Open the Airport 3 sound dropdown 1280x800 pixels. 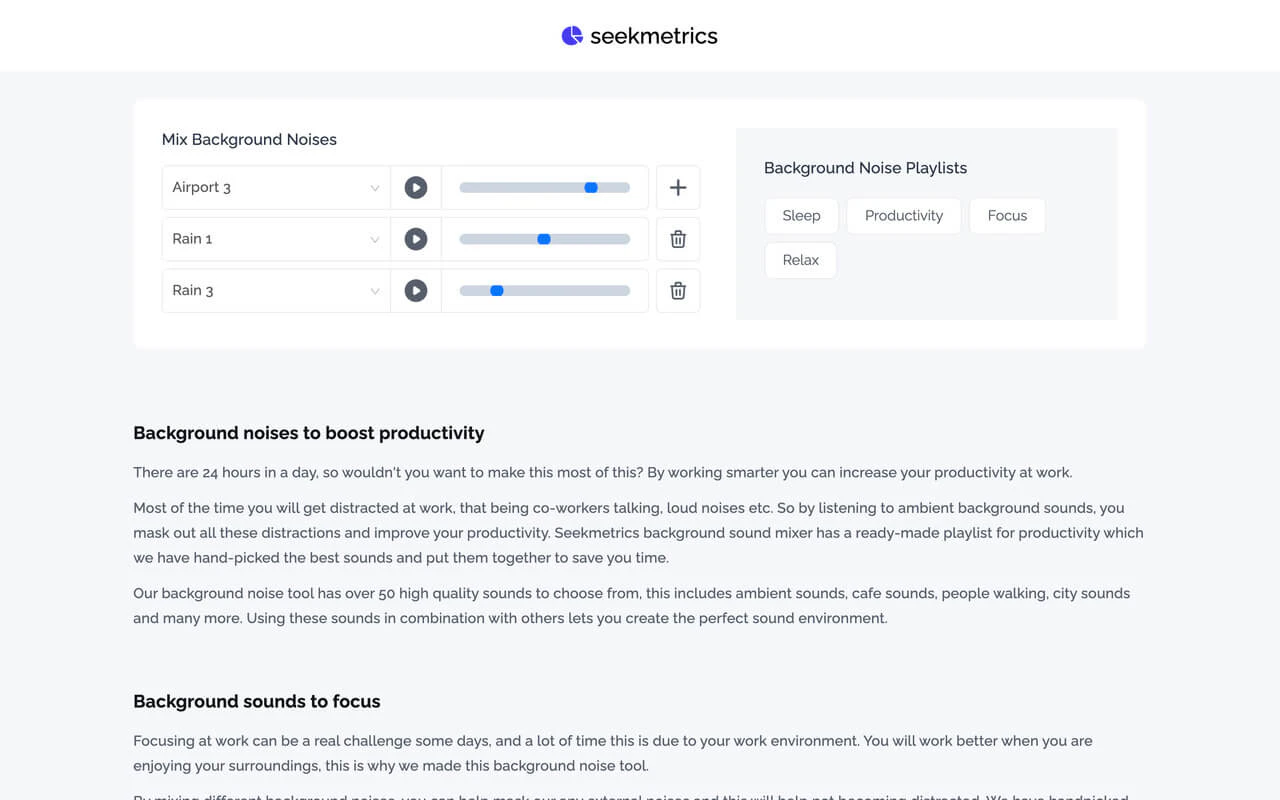276,187
